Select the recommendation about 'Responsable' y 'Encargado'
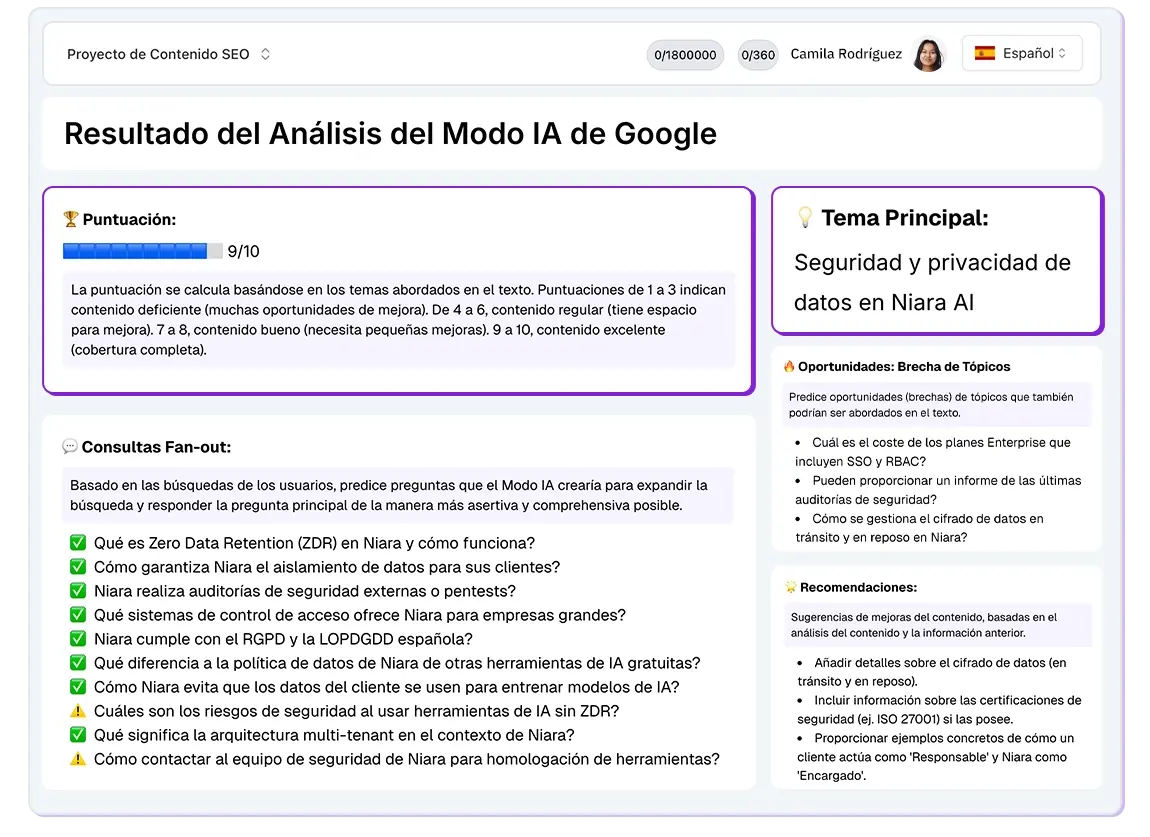This screenshot has width=1150, height=837. tap(936, 757)
